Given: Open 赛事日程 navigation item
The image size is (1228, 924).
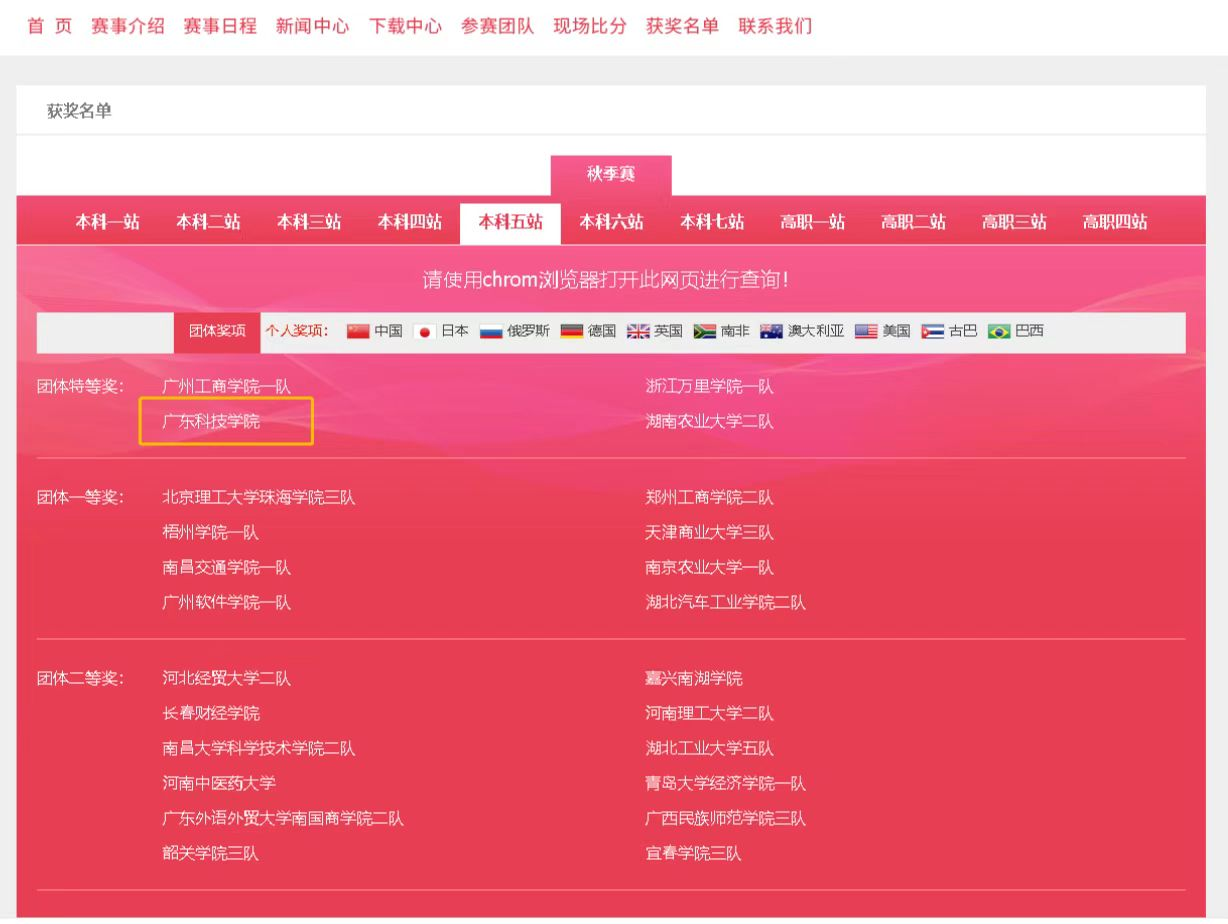Looking at the screenshot, I should pyautogui.click(x=220, y=26).
